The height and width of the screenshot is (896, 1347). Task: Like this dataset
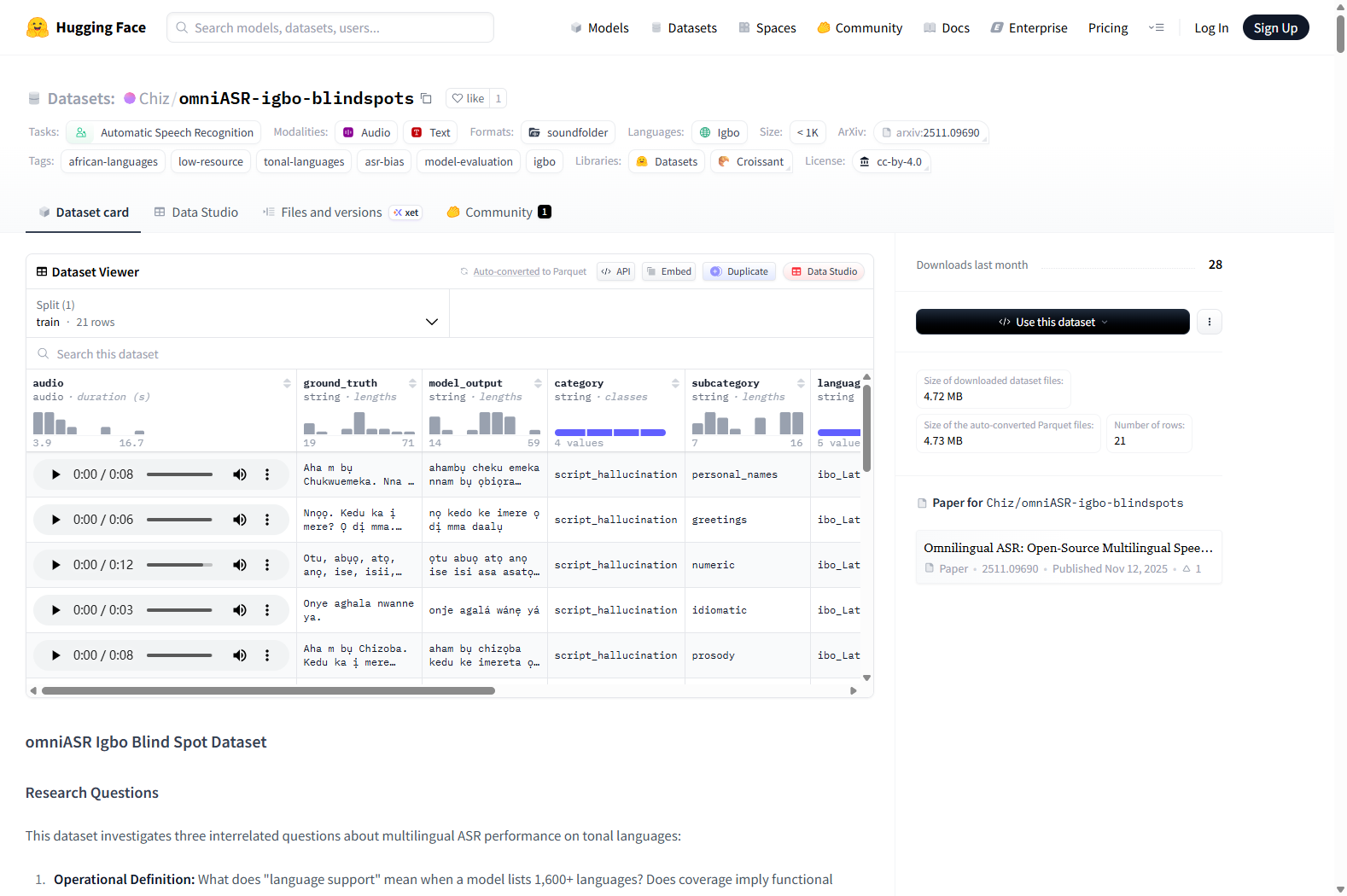468,98
